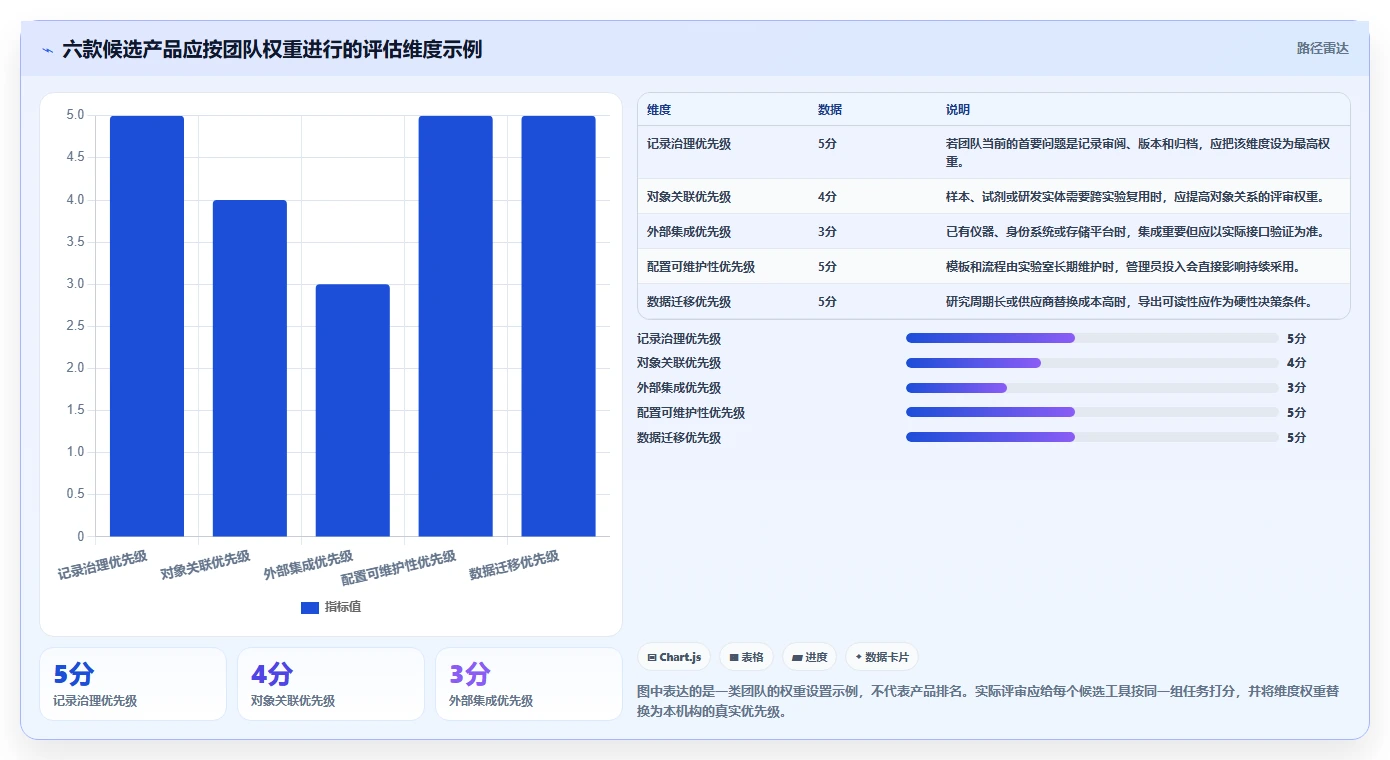Open the 3分 外部集成优先级 data card
Screen dimensions: 1390x760
529,684
